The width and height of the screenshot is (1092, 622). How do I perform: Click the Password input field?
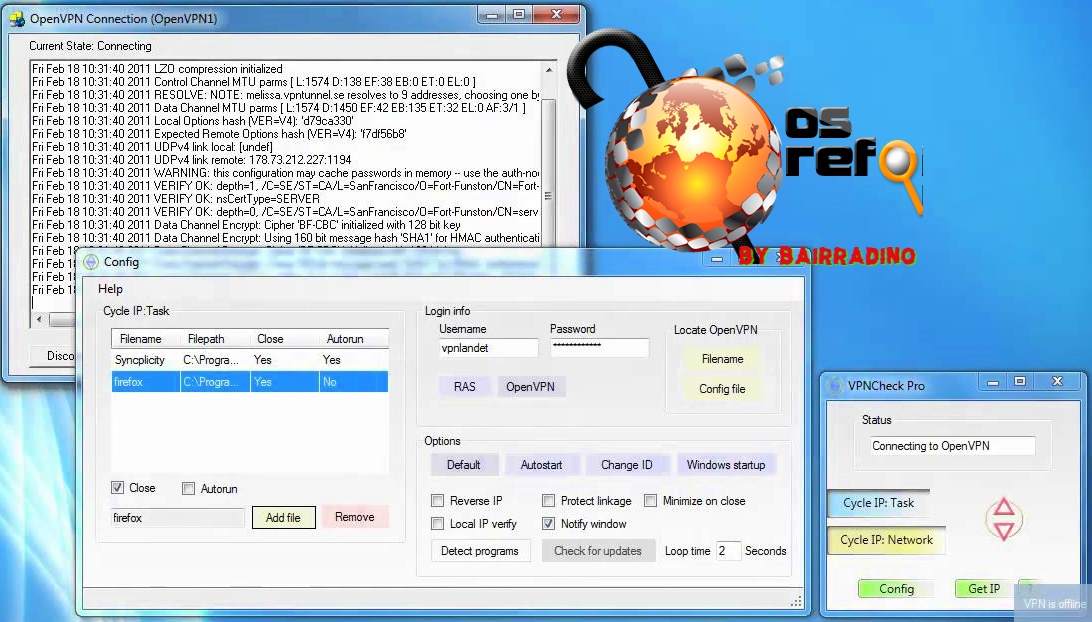click(x=599, y=348)
